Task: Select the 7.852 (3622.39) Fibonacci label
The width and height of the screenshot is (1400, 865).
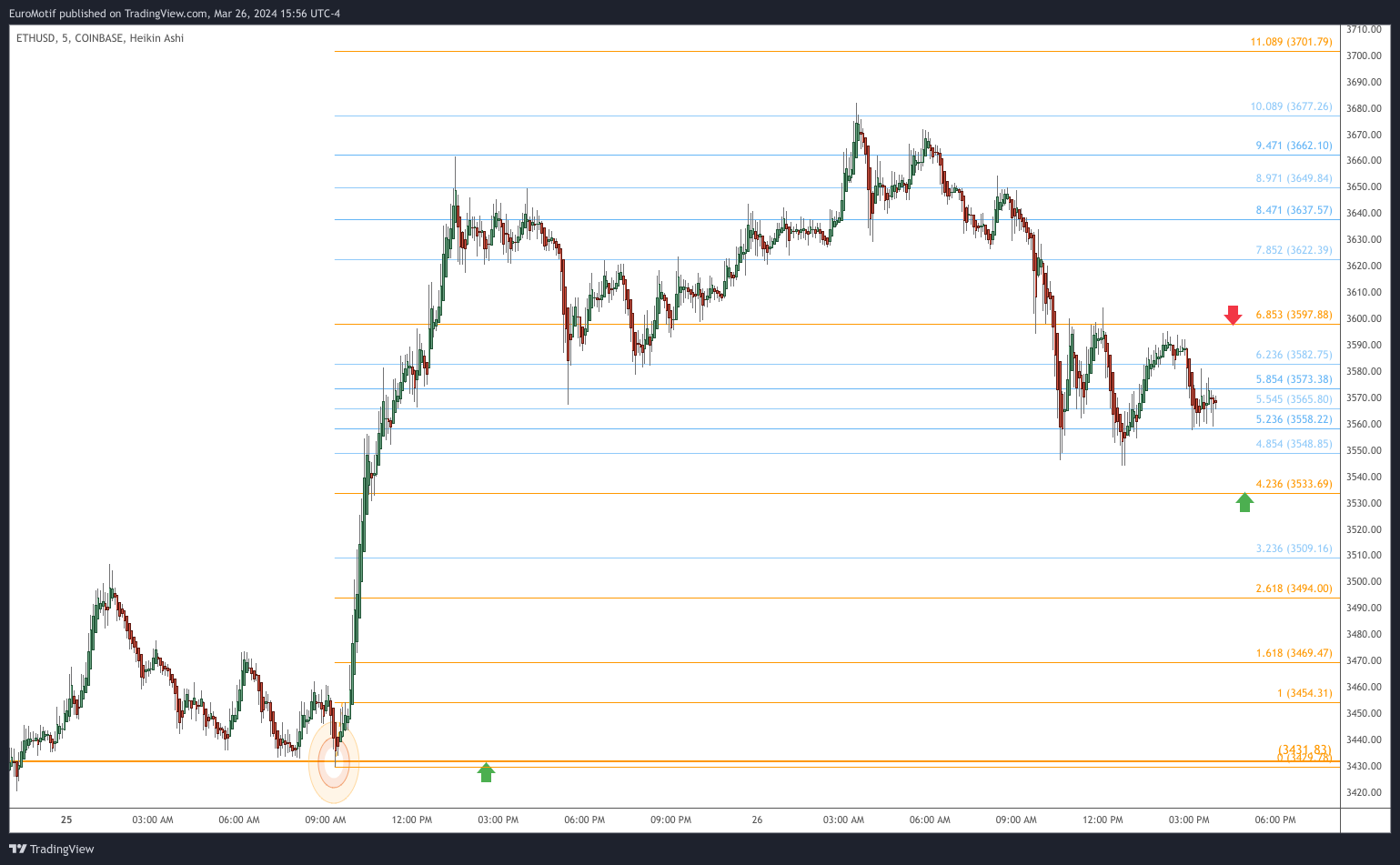Action: 1294,250
